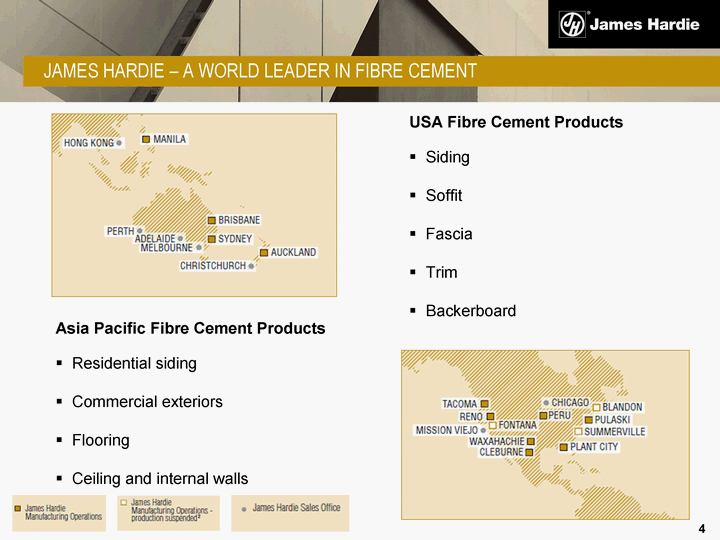The width and height of the screenshot is (720, 540).
Task: Select the production suspended legend entry
Action: tap(168, 512)
